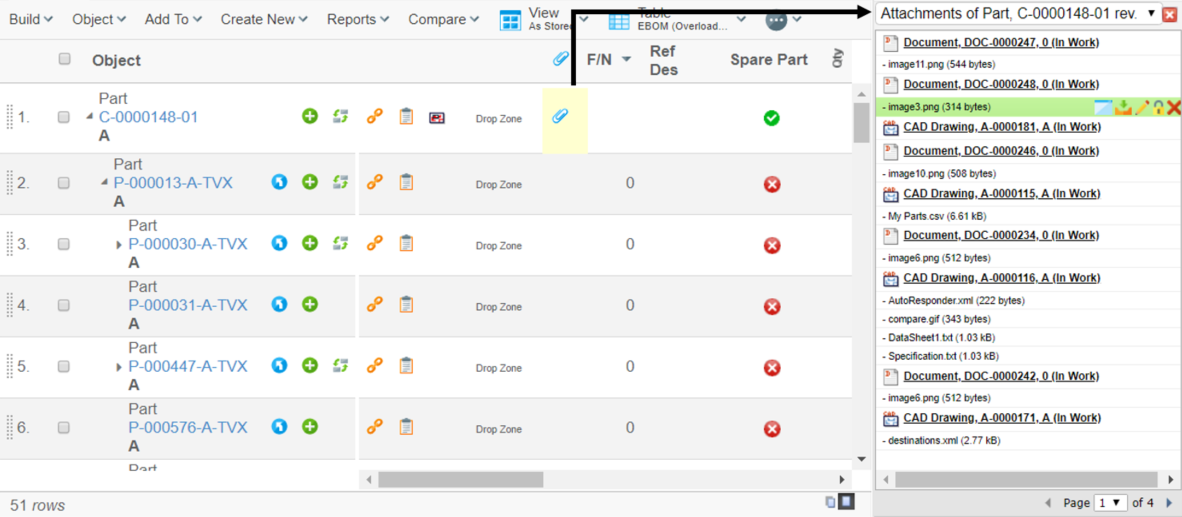Click the clipboard icon for P-000447-A-TVX

[x=406, y=366]
